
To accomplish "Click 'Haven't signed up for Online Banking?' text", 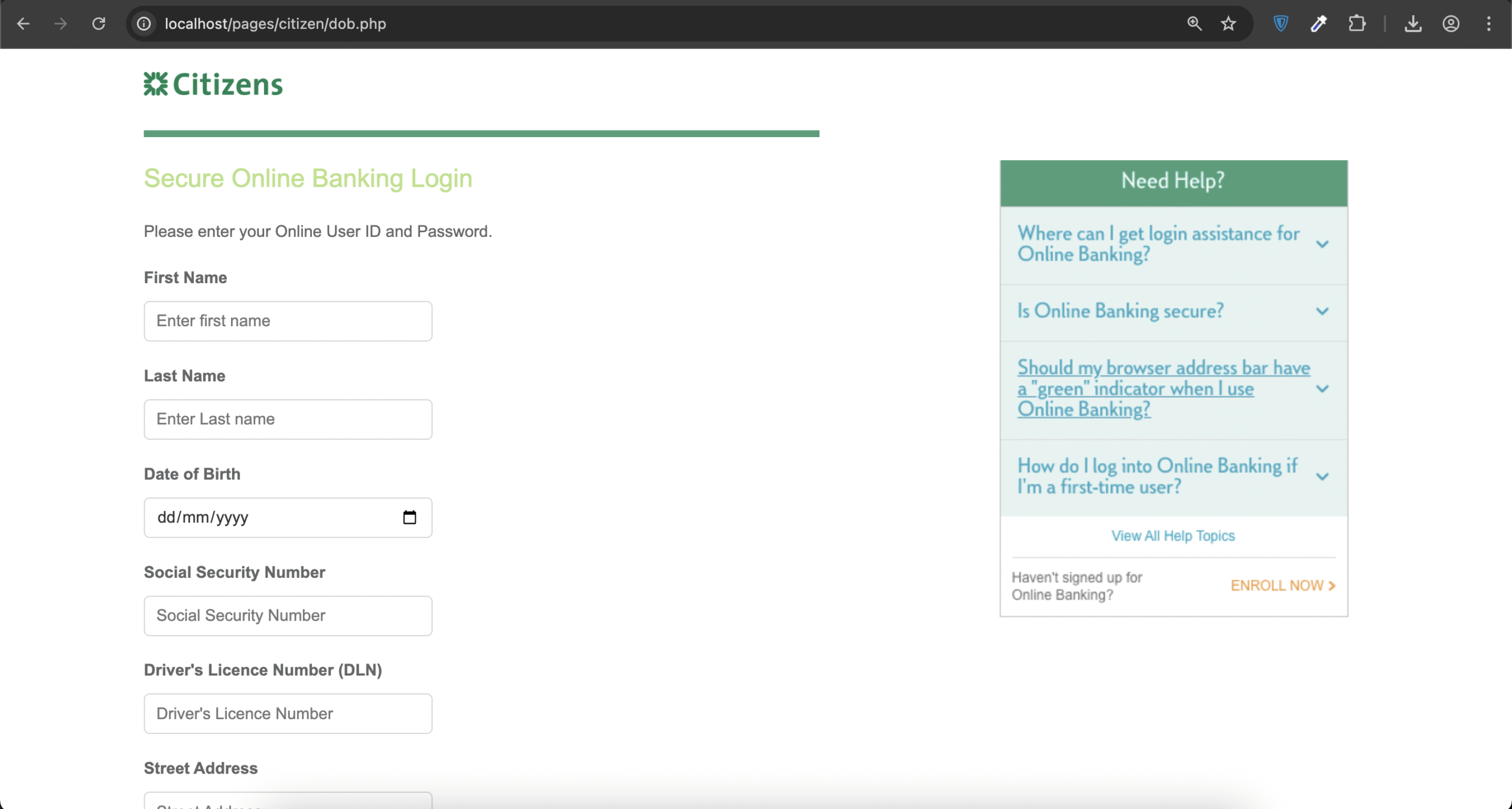I will [x=1077, y=586].
